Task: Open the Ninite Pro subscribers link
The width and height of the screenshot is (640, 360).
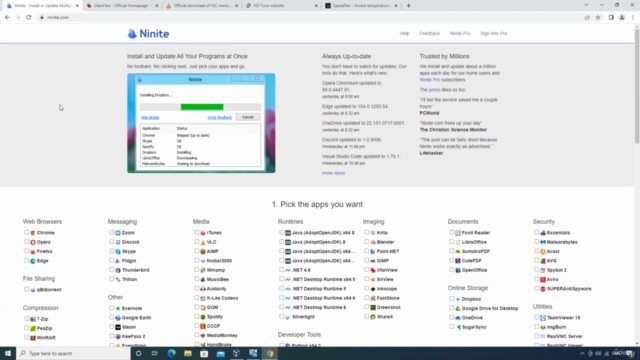Action: [429, 80]
